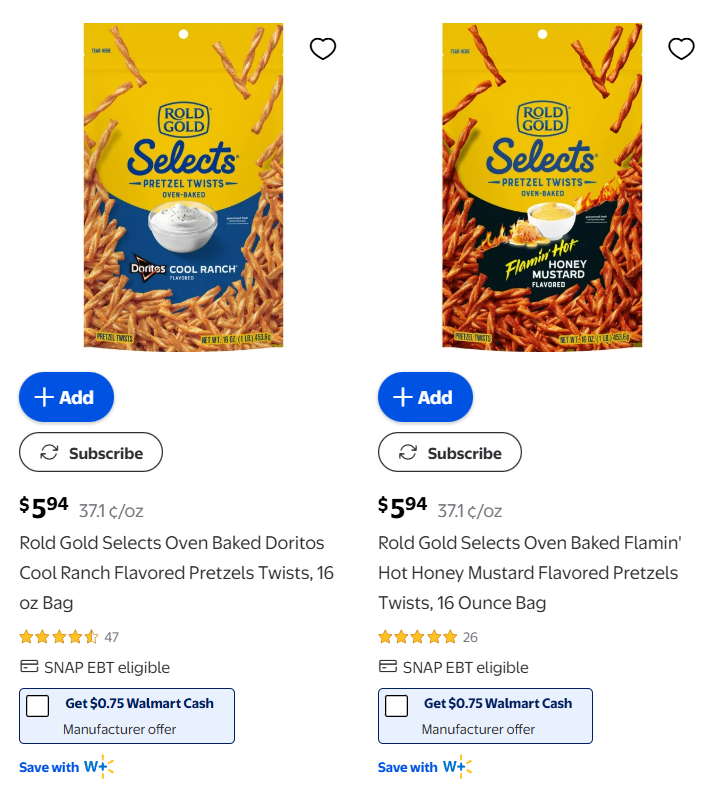This screenshot has width=712, height=792.
Task: Check Walmart Cash offer for Honey Mustard pretzels
Action: coord(397,706)
